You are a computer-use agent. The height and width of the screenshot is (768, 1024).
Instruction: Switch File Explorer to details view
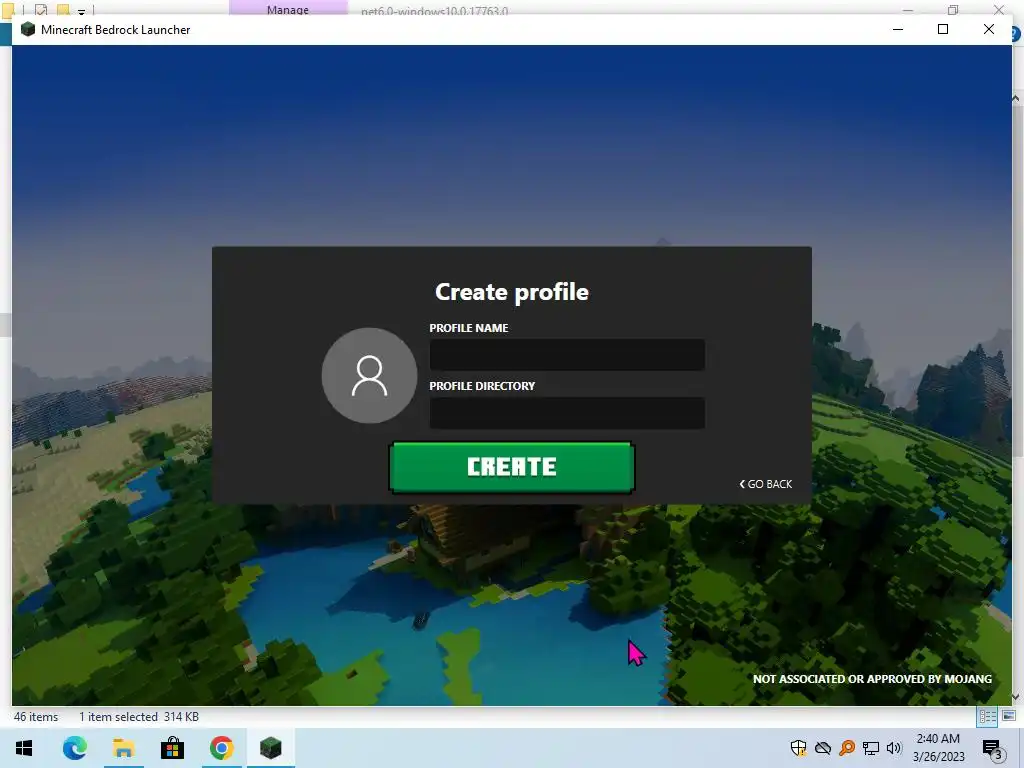pos(987,717)
